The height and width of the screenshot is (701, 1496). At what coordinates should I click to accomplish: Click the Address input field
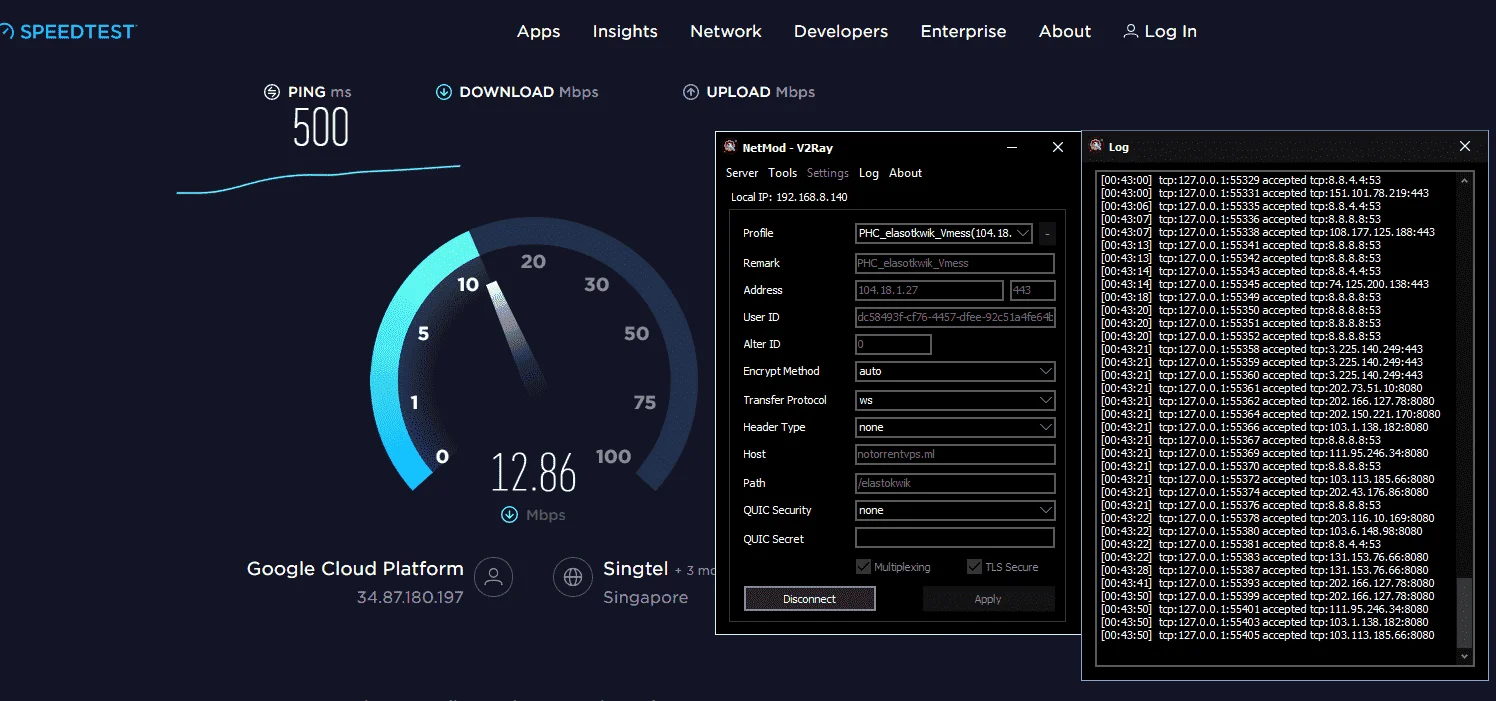(x=929, y=290)
